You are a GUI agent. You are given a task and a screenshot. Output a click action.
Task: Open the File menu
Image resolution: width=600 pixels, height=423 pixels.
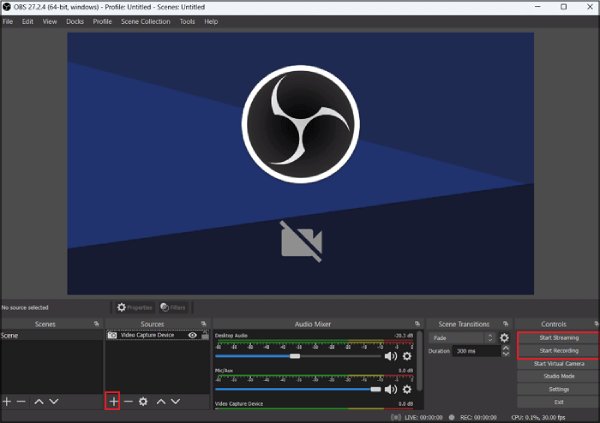[x=8, y=21]
